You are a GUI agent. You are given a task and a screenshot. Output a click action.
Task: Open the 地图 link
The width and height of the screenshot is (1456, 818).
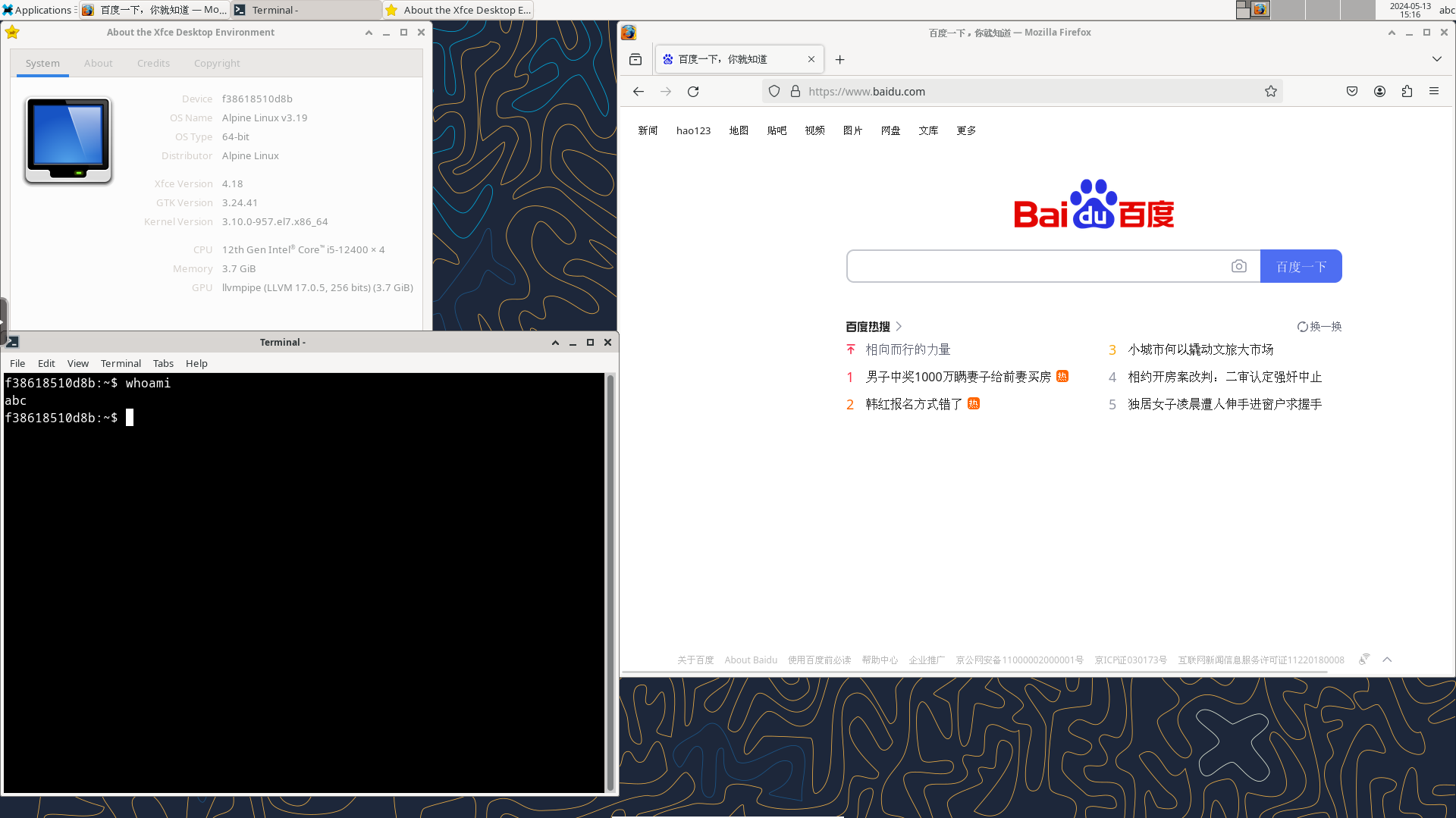pos(739,130)
